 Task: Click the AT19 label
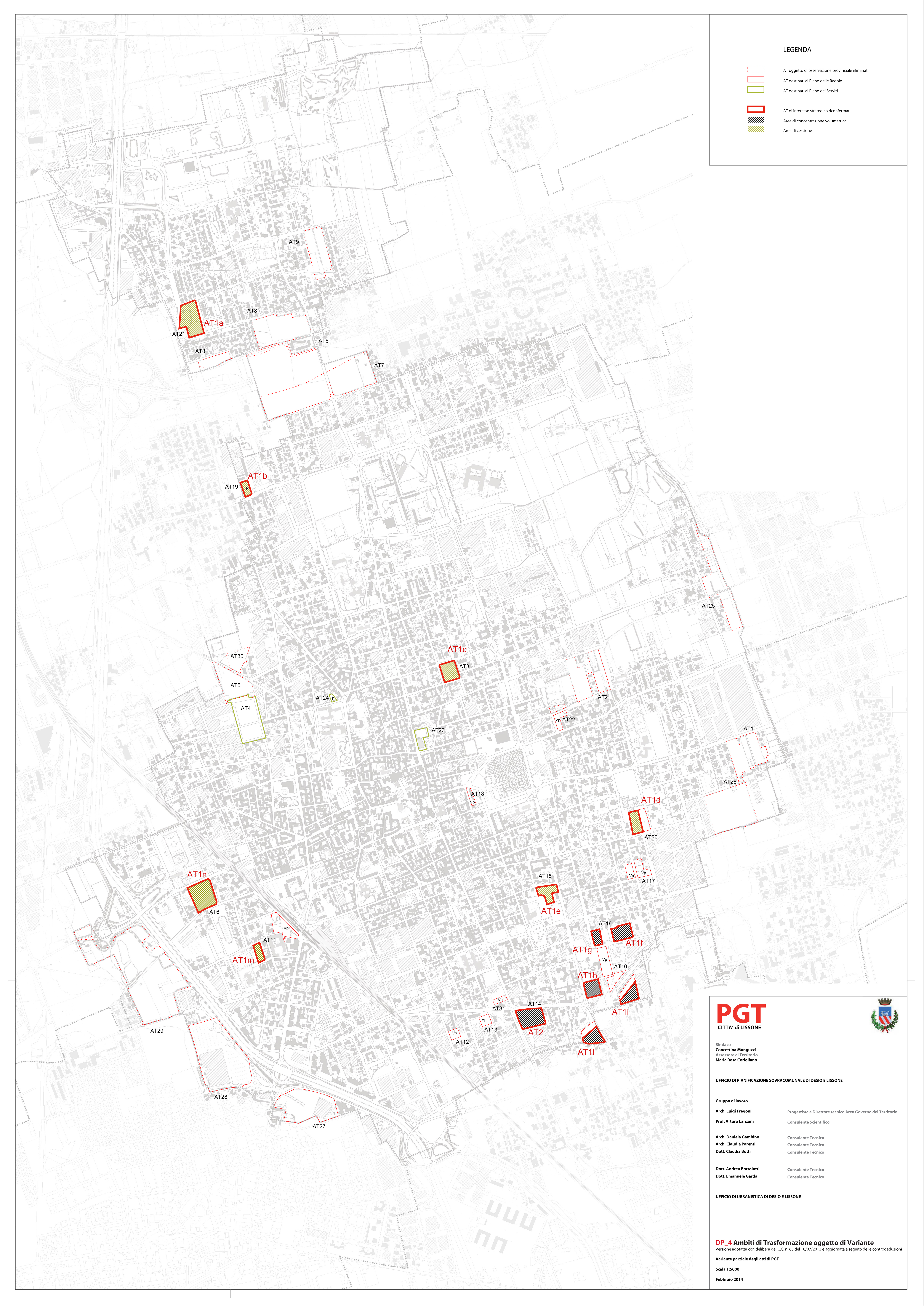tap(232, 487)
